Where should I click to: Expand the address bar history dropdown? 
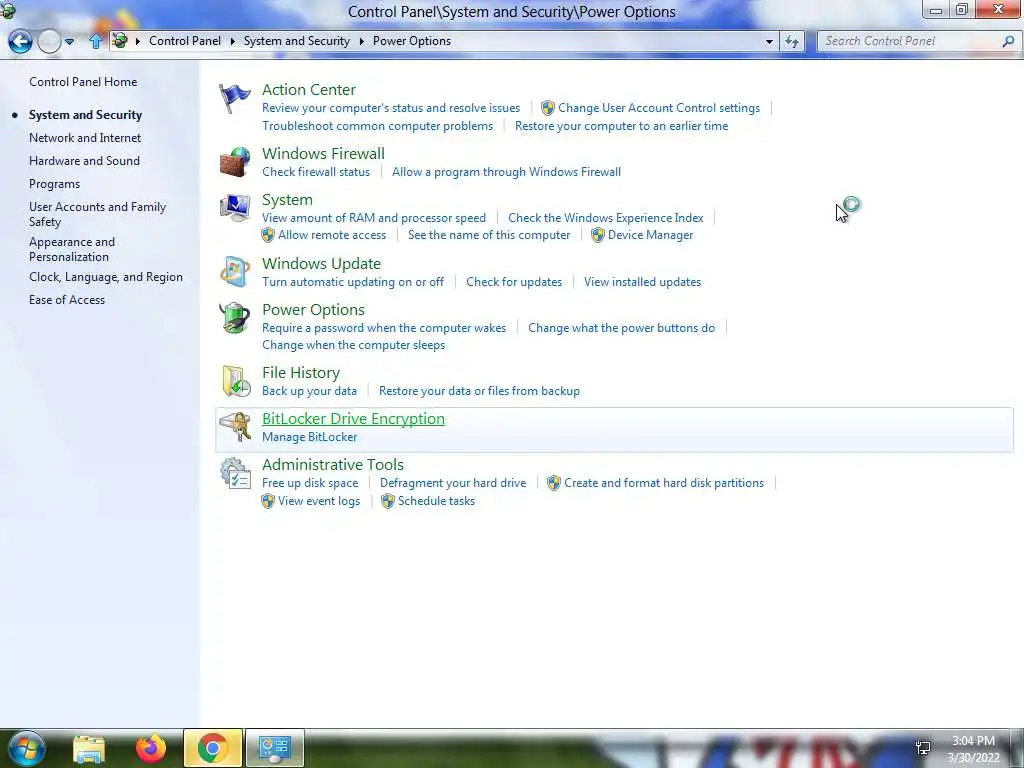coord(769,41)
